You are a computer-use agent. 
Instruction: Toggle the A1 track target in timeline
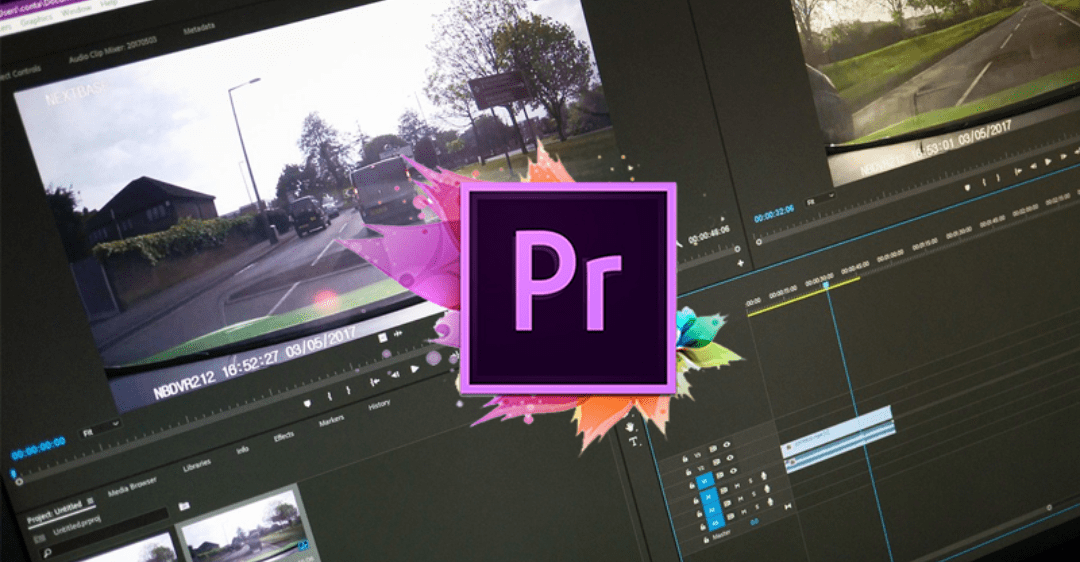(x=708, y=495)
